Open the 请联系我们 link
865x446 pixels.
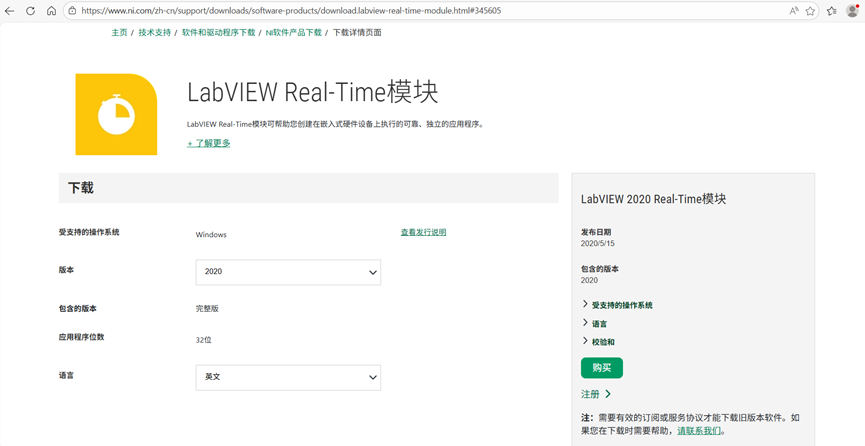pos(699,431)
